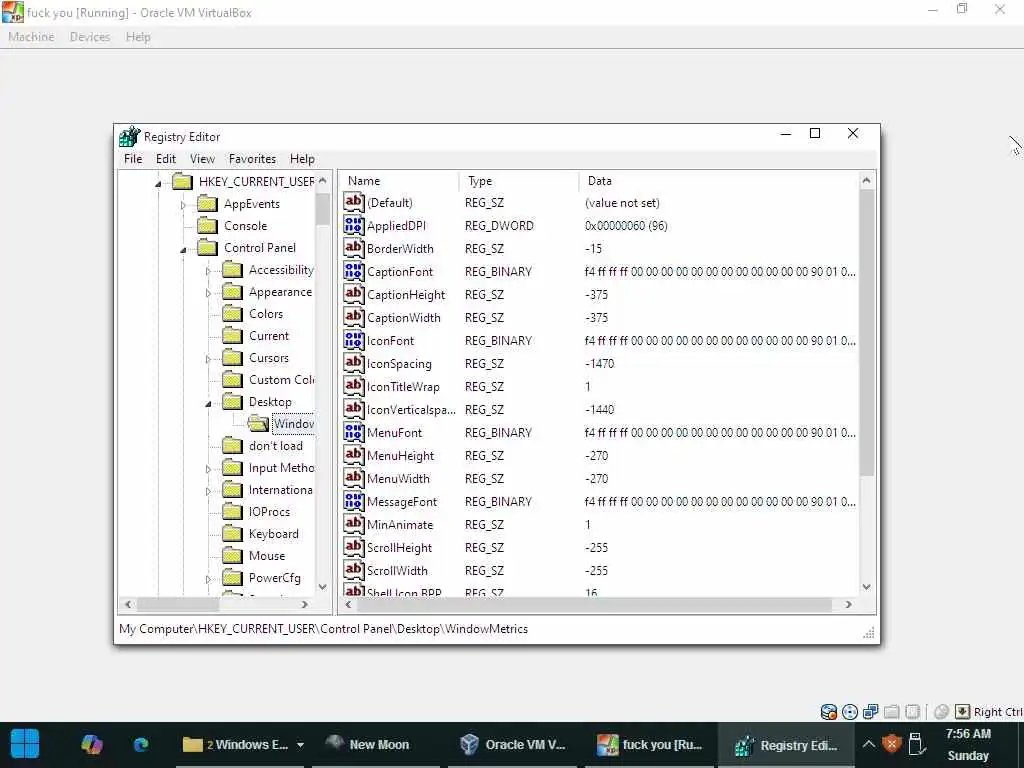Click the MinAnimate string value icon

pos(353,524)
